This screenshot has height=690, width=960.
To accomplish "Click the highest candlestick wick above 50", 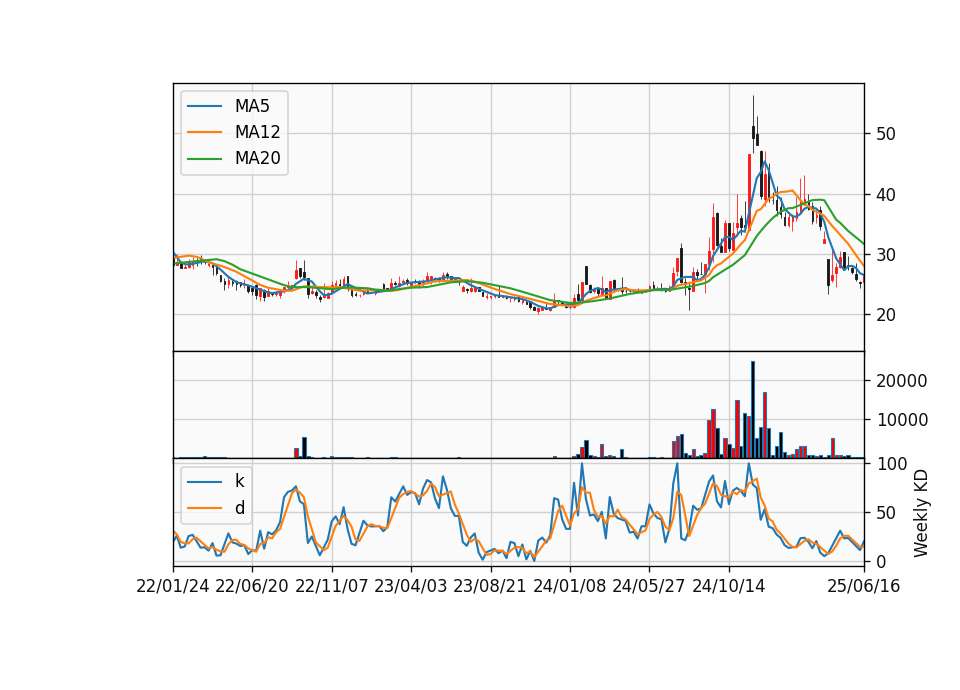I will pos(753,110).
